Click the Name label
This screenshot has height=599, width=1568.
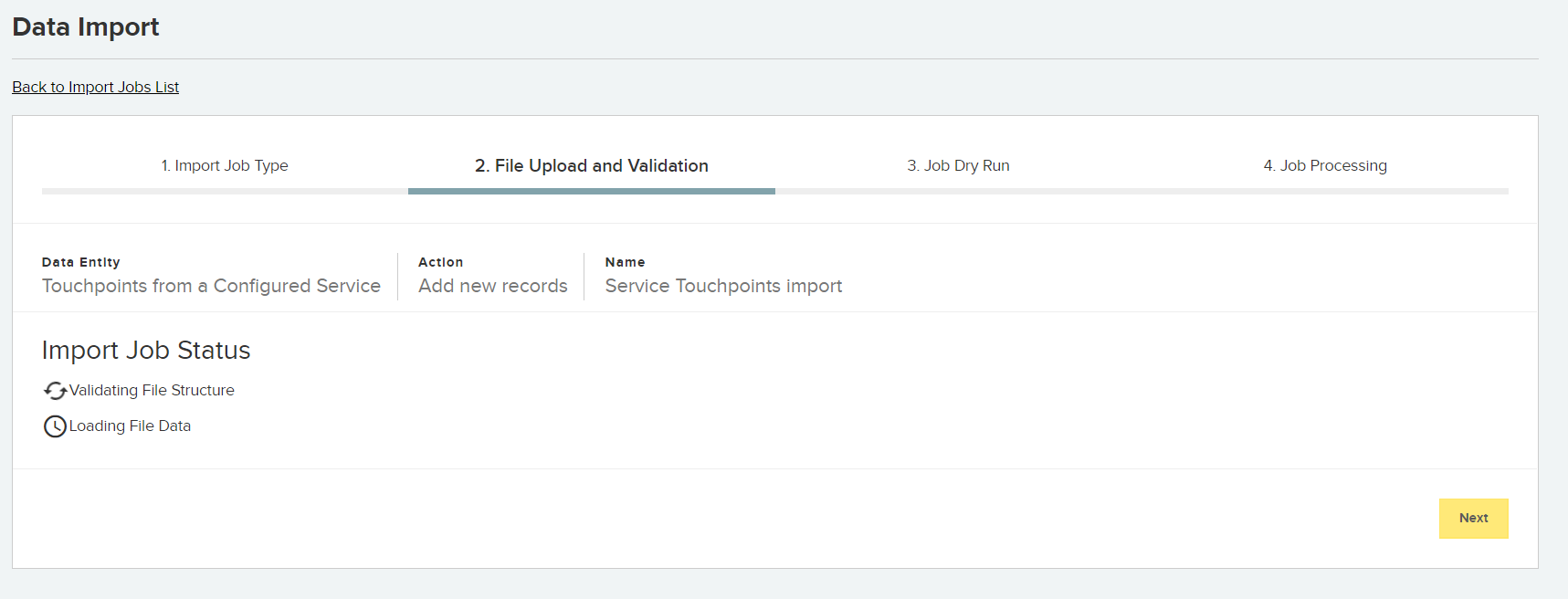point(626,262)
